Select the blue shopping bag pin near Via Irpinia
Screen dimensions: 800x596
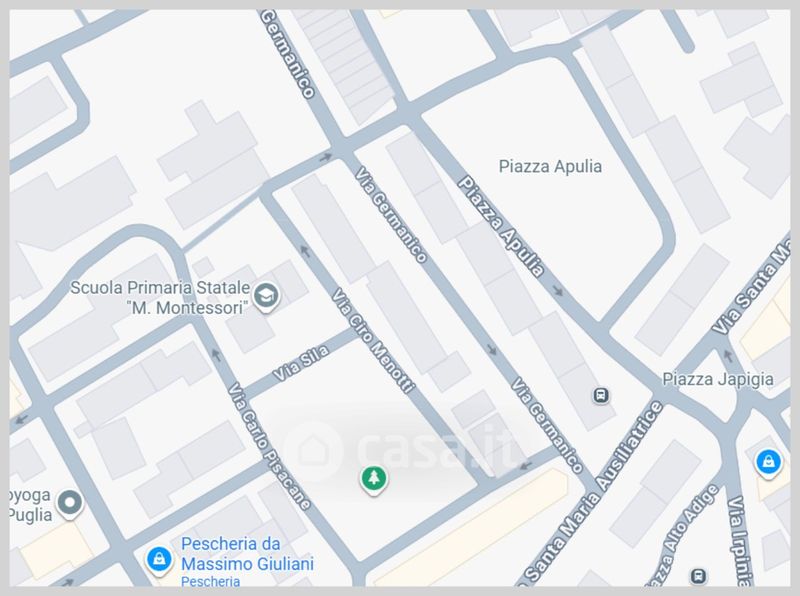click(768, 463)
